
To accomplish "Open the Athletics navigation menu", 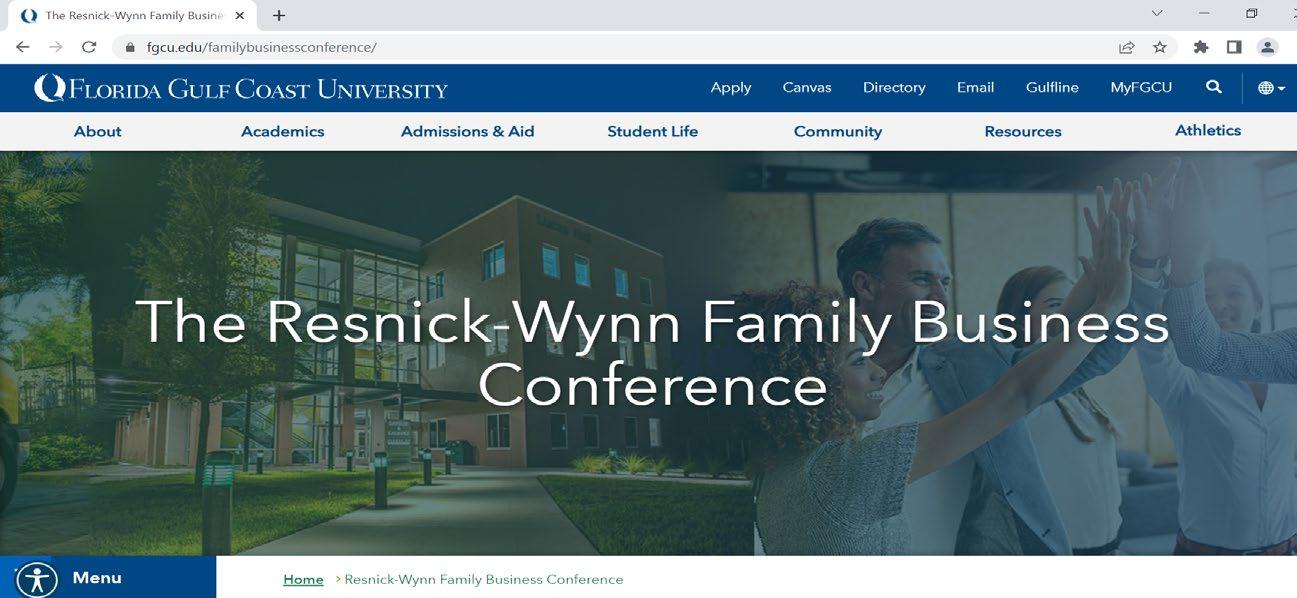I will pos(1208,130).
